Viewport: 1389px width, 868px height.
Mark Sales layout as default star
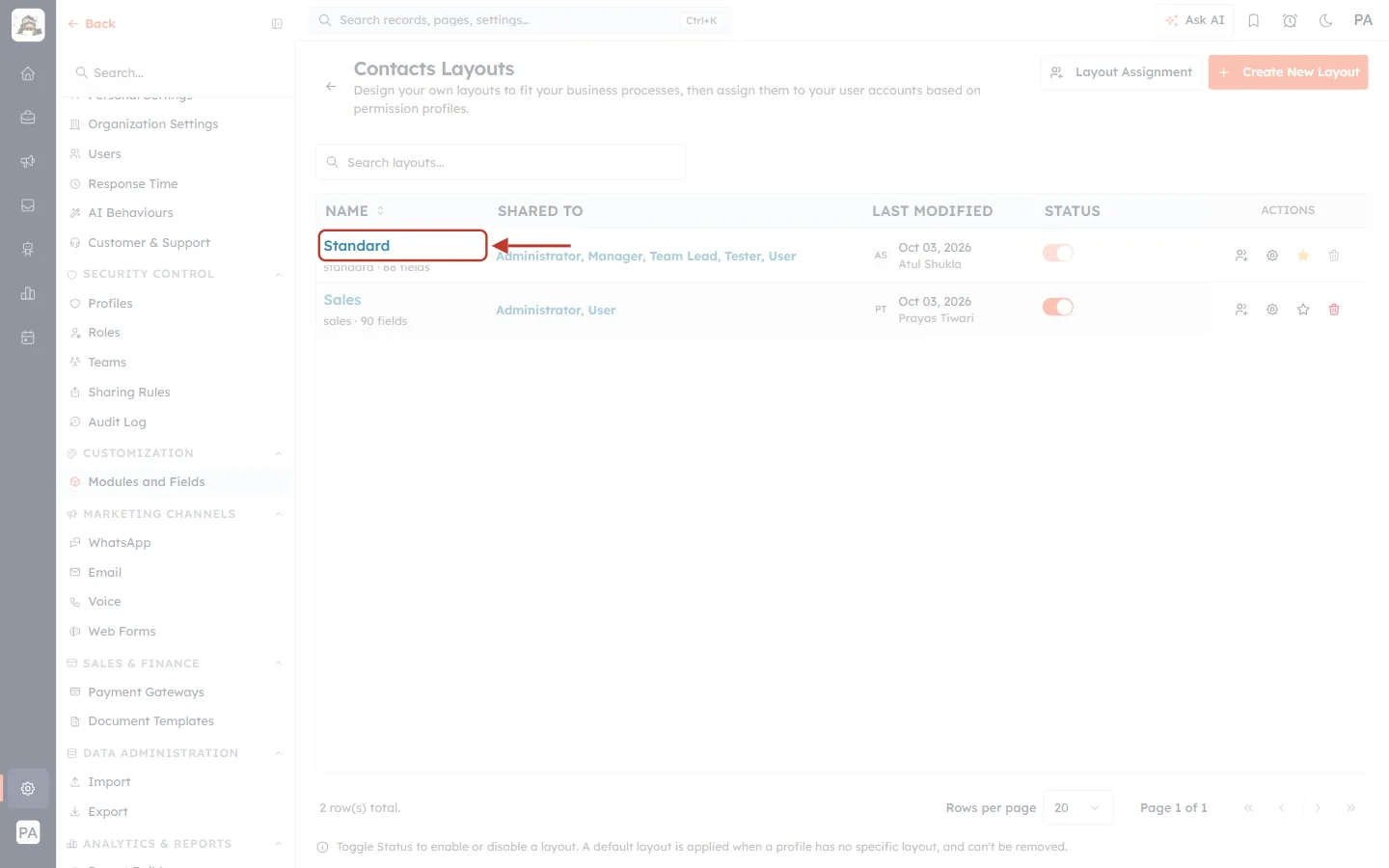click(1303, 310)
